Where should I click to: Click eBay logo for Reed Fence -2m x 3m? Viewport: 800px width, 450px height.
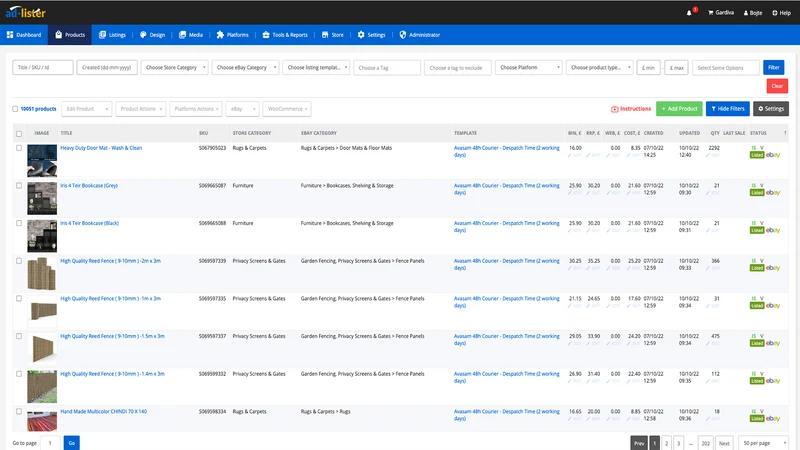coord(772,268)
